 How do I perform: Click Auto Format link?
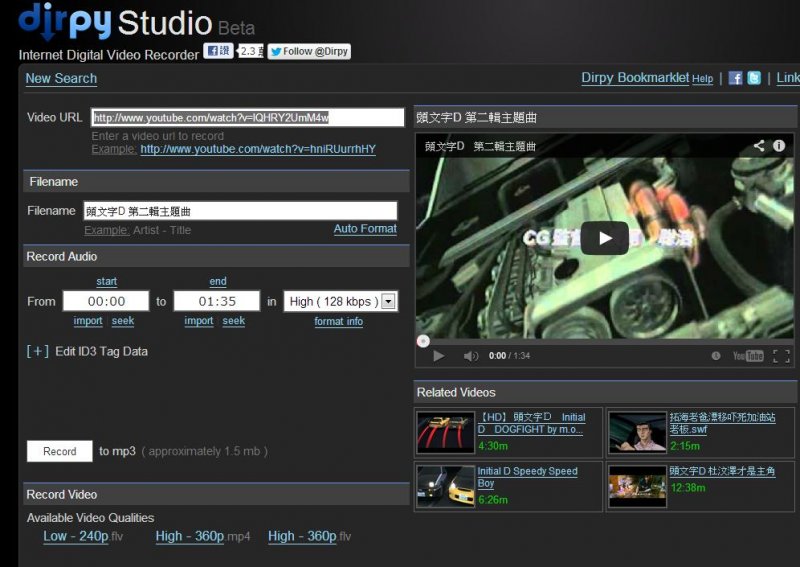coord(365,229)
